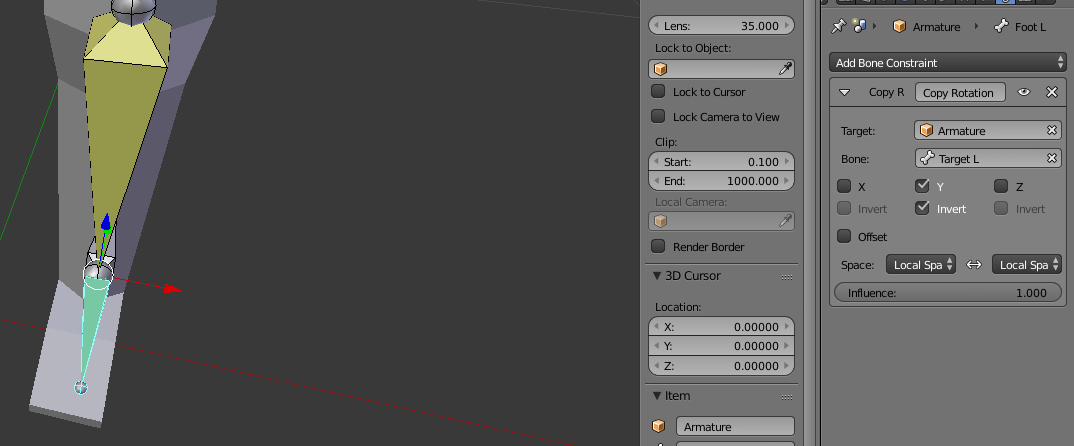Open the second Space dropdown (owner space)
The height and width of the screenshot is (446, 1074).
click(x=1027, y=264)
